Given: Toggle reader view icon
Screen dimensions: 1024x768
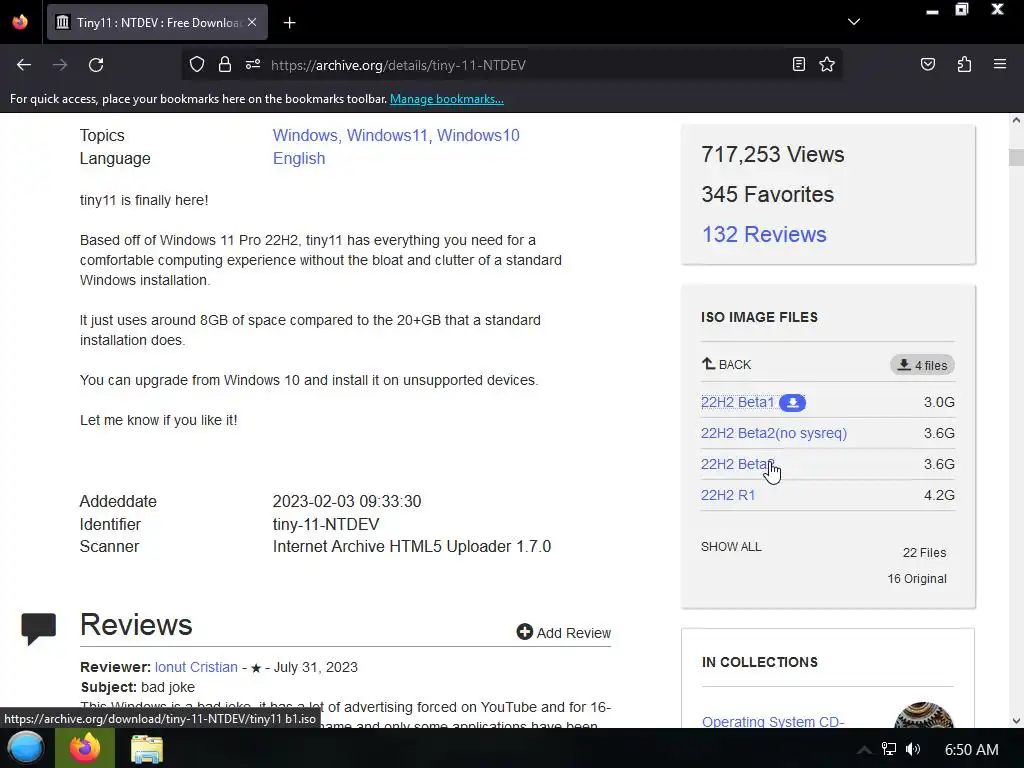Looking at the screenshot, I should pyautogui.click(x=798, y=64).
